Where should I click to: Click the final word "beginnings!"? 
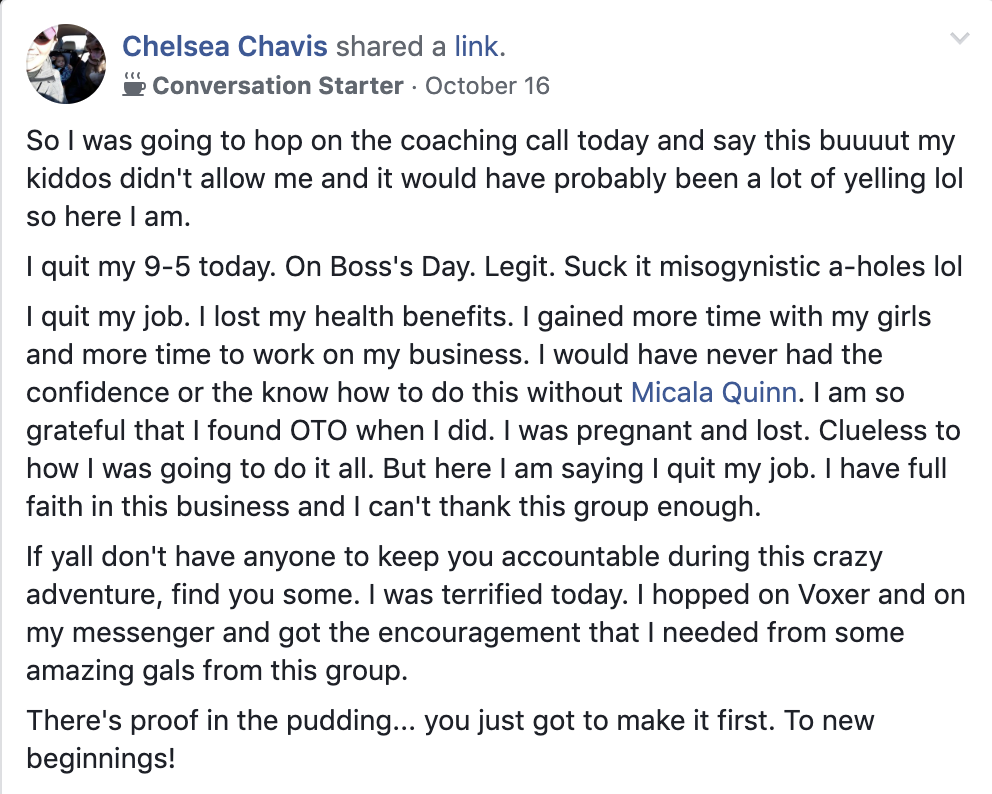click(x=100, y=759)
